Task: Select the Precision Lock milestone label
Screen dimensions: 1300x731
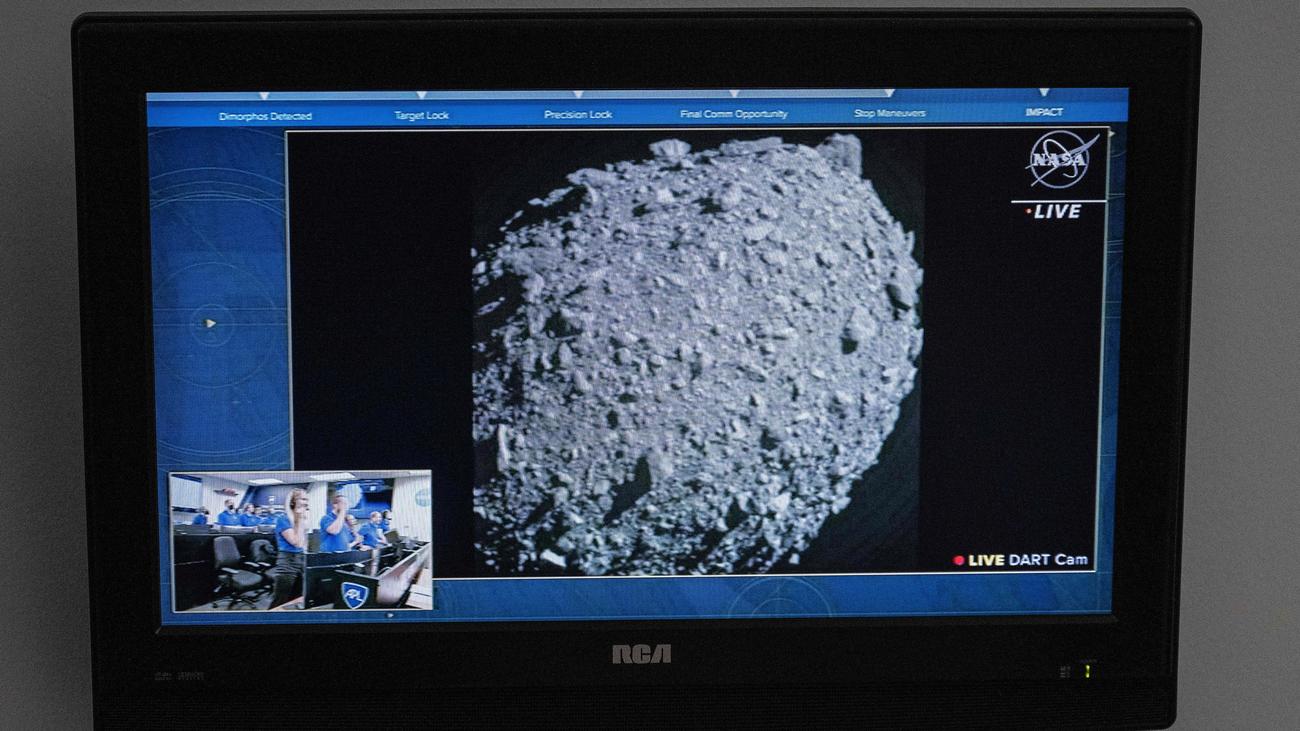Action: (577, 115)
